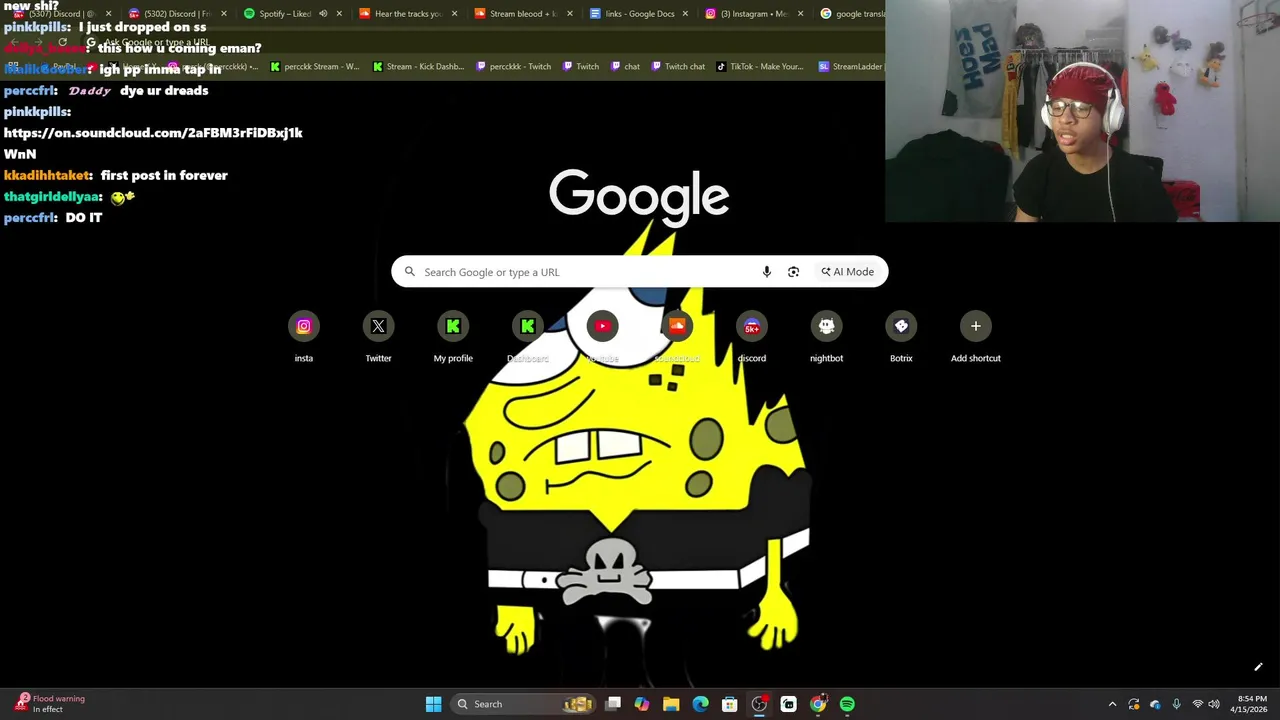Open the Twitch chat bookmark
1280x720 pixels.
point(678,67)
